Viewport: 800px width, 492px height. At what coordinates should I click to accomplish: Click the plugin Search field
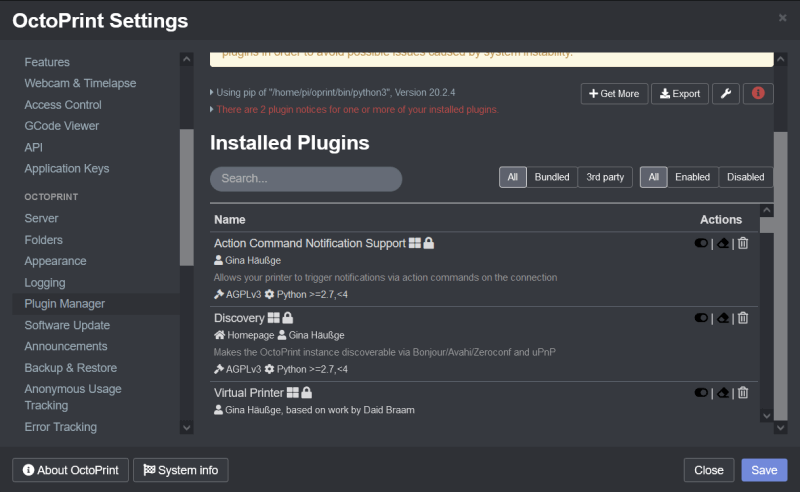[306, 179]
